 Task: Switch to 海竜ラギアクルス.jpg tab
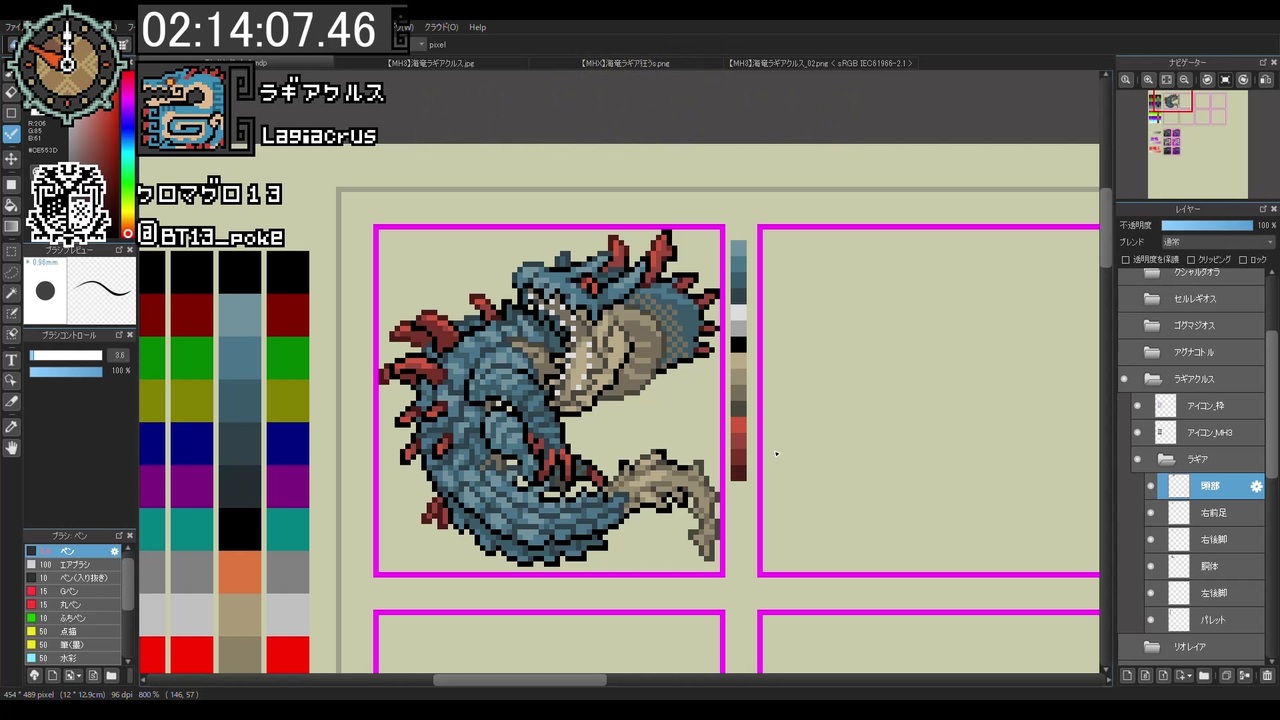pyautogui.click(x=430, y=63)
